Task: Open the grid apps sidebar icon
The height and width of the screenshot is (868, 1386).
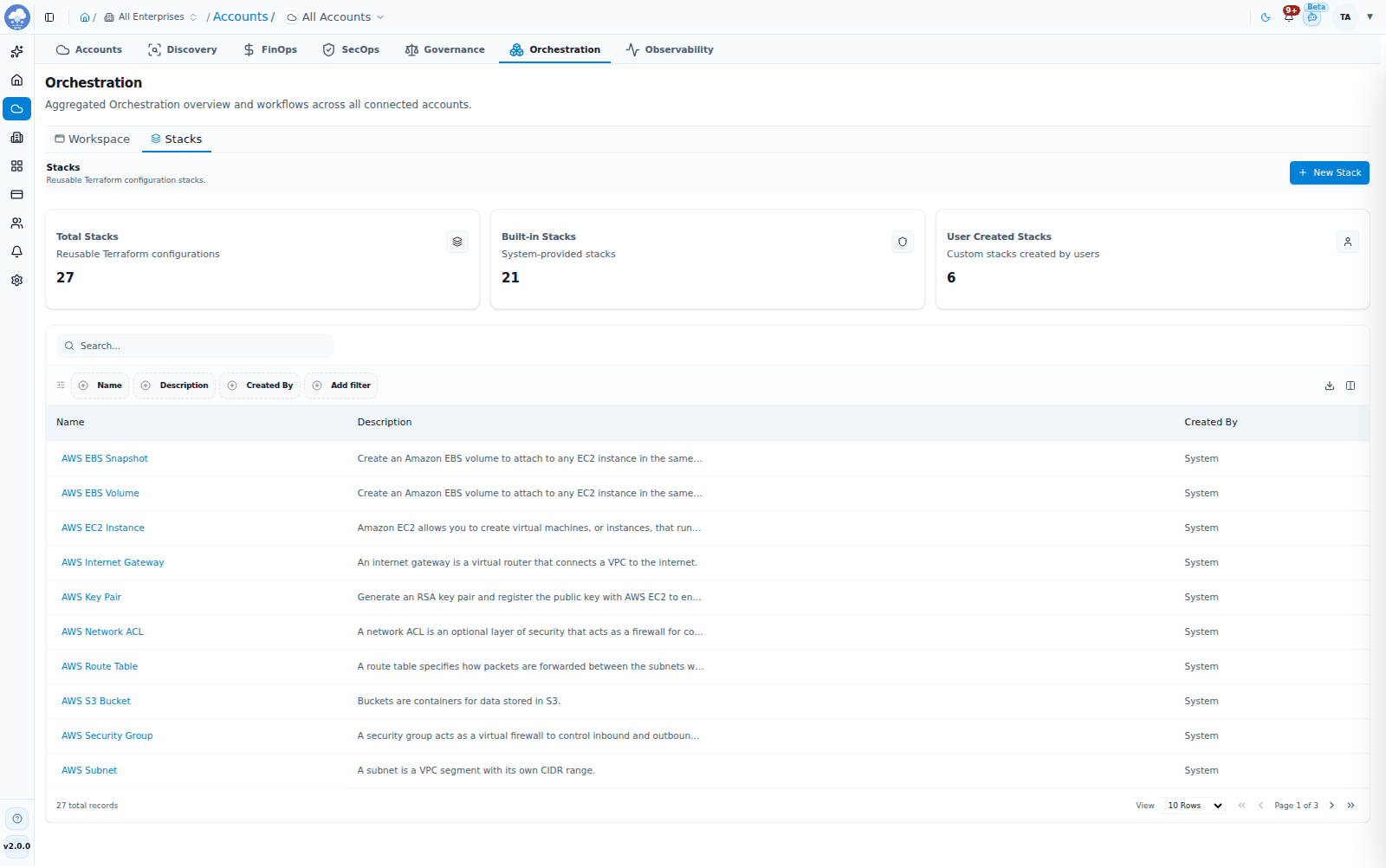Action: 16,166
